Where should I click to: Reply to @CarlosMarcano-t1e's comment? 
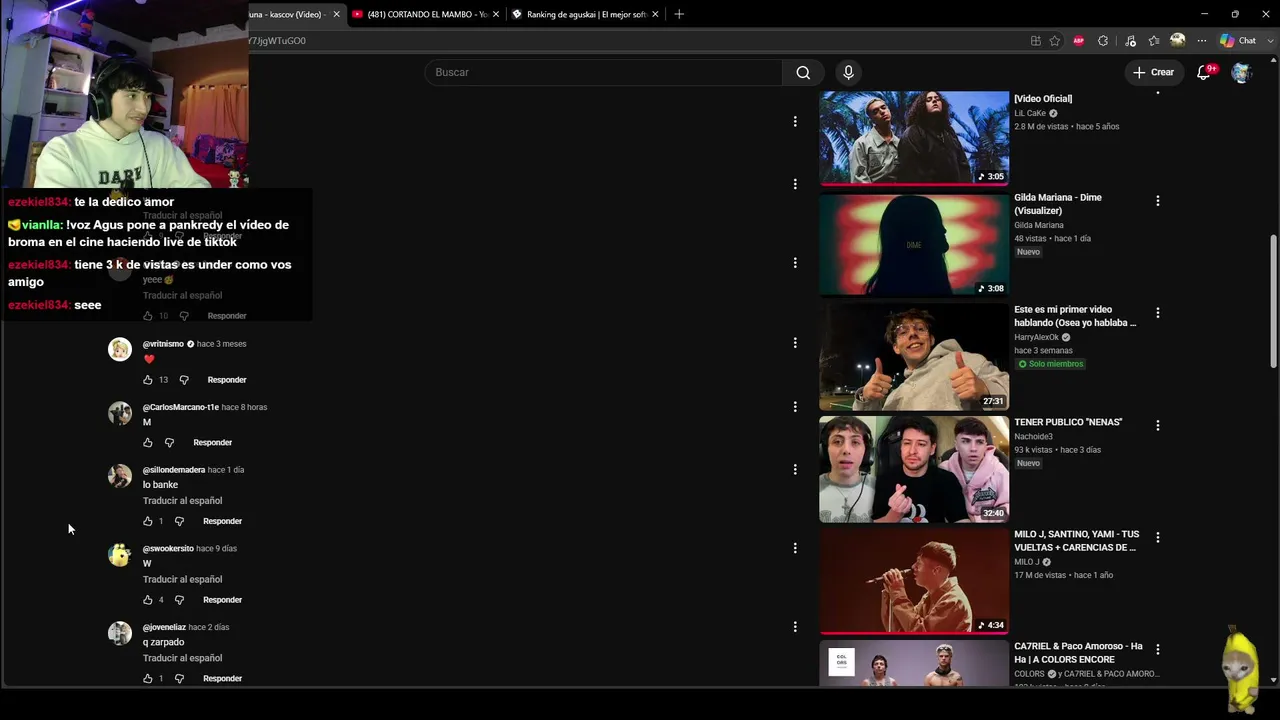pyautogui.click(x=212, y=442)
